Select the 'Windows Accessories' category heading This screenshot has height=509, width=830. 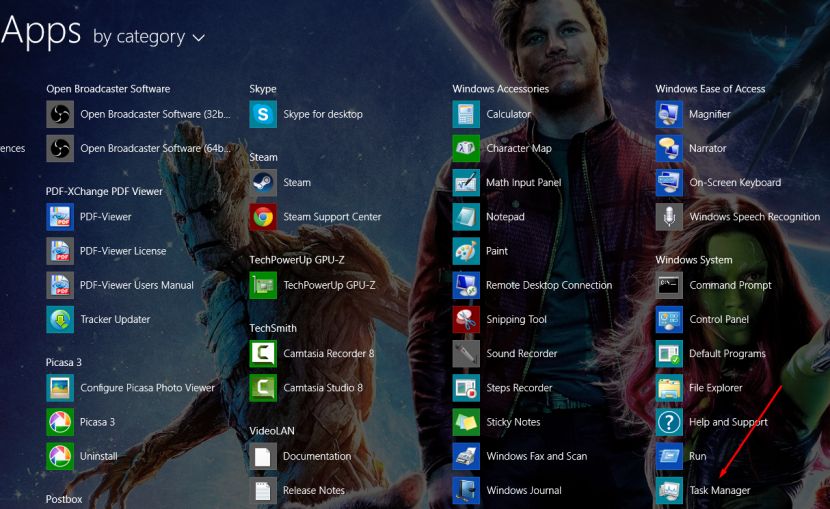(x=500, y=89)
